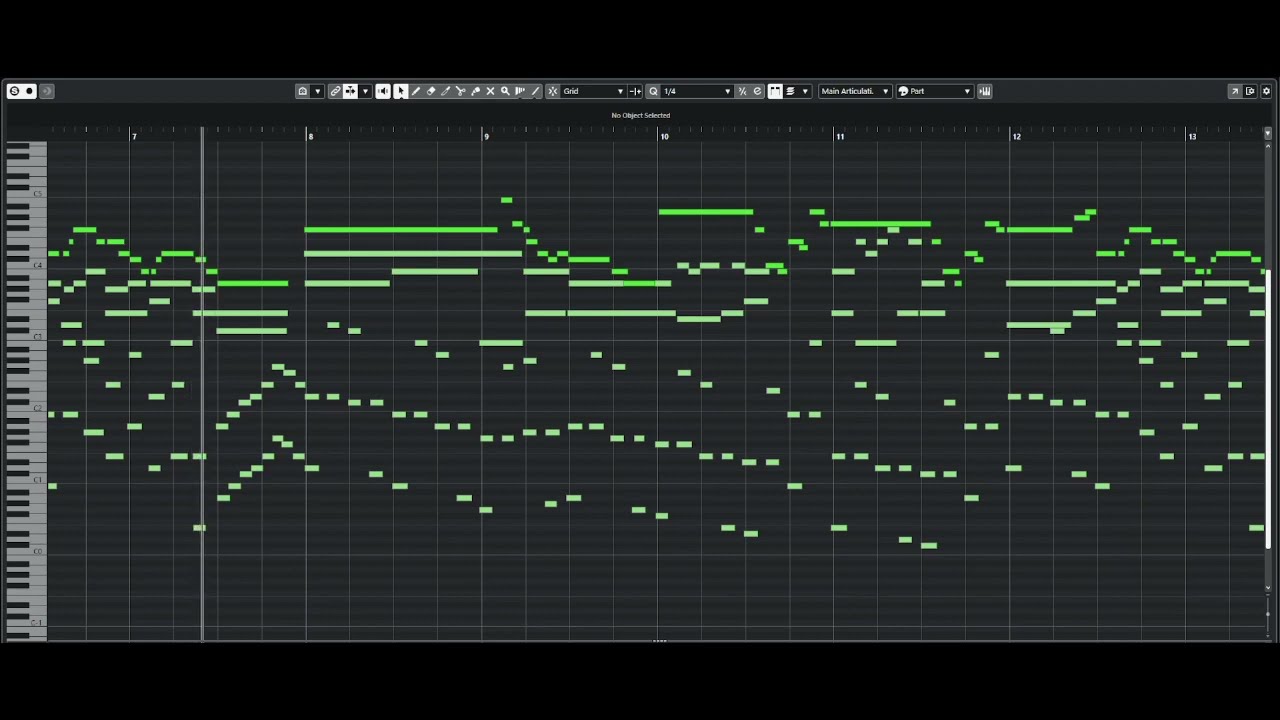Screen dimensions: 1280x720
Task: Toggle Show Note Expression Data icon
Action: pos(775,91)
